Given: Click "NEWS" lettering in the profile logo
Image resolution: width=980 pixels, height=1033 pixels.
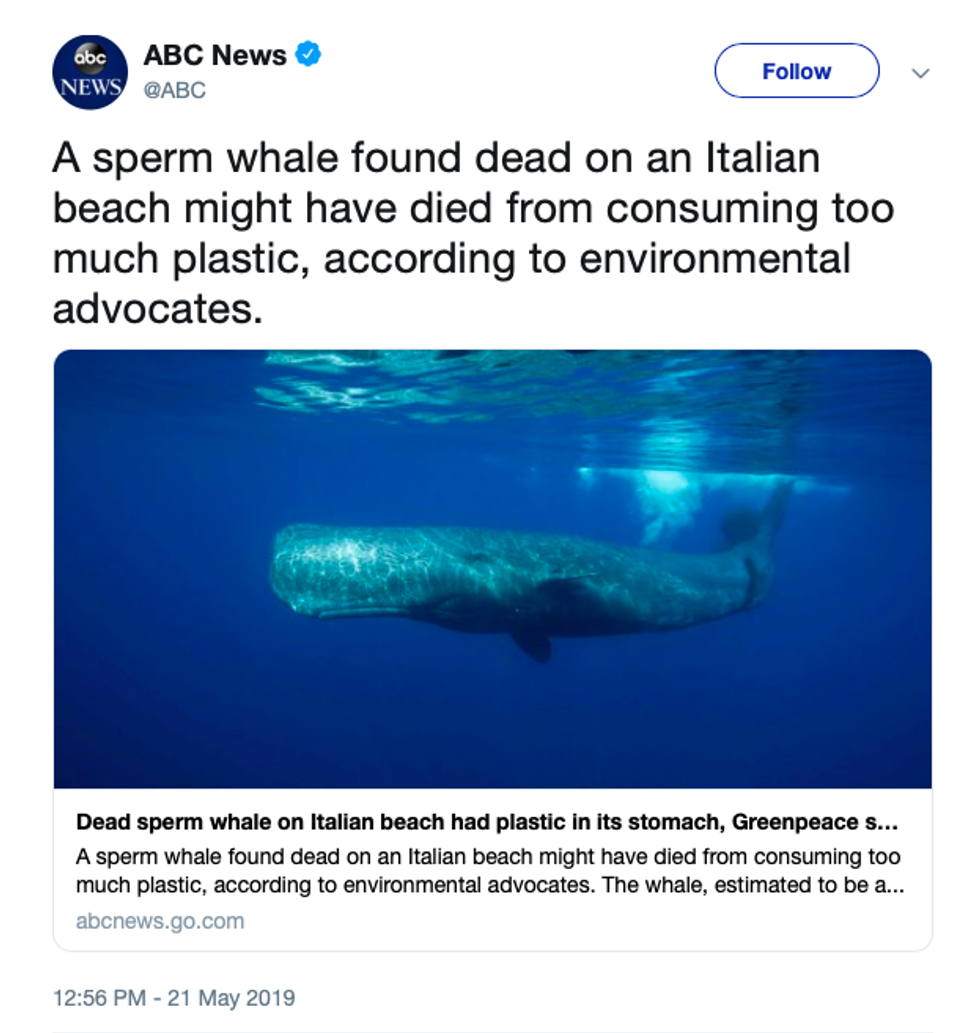Looking at the screenshot, I should (x=90, y=86).
